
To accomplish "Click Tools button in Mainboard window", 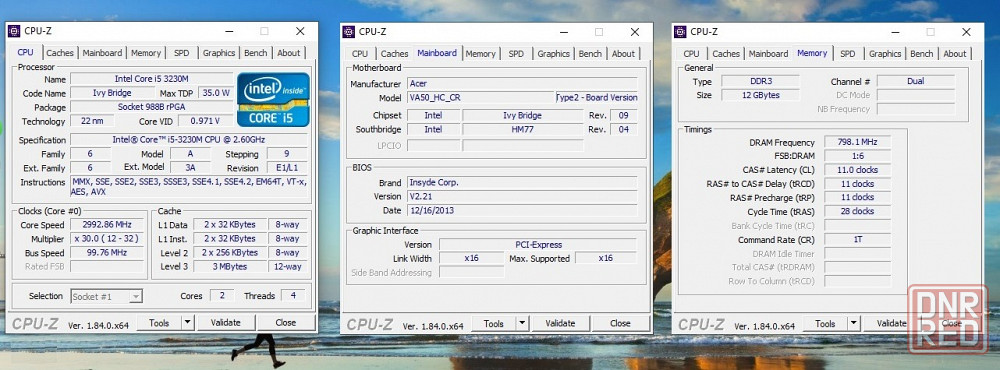I will [494, 323].
